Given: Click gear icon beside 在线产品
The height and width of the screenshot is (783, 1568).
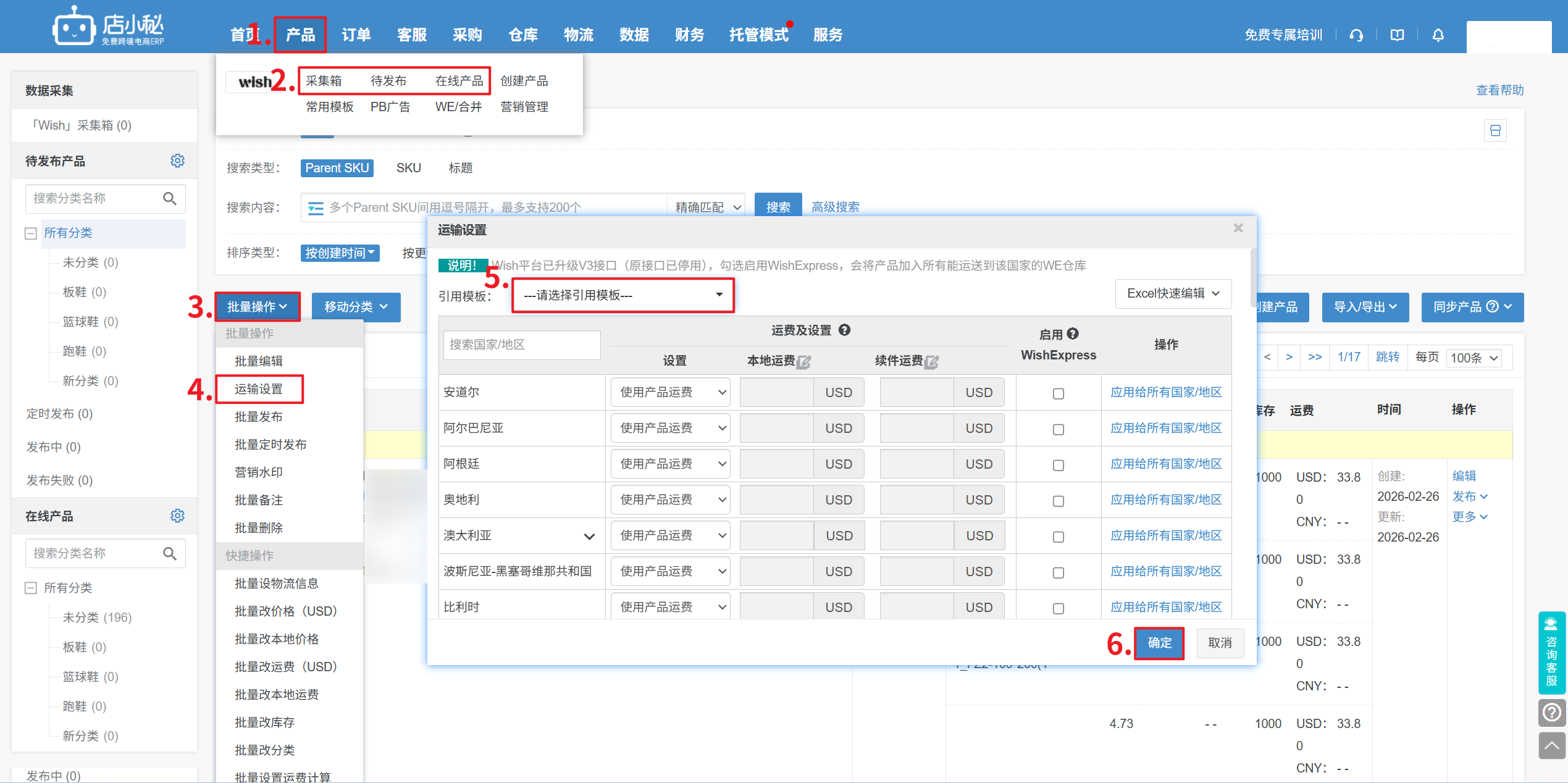Looking at the screenshot, I should [177, 516].
